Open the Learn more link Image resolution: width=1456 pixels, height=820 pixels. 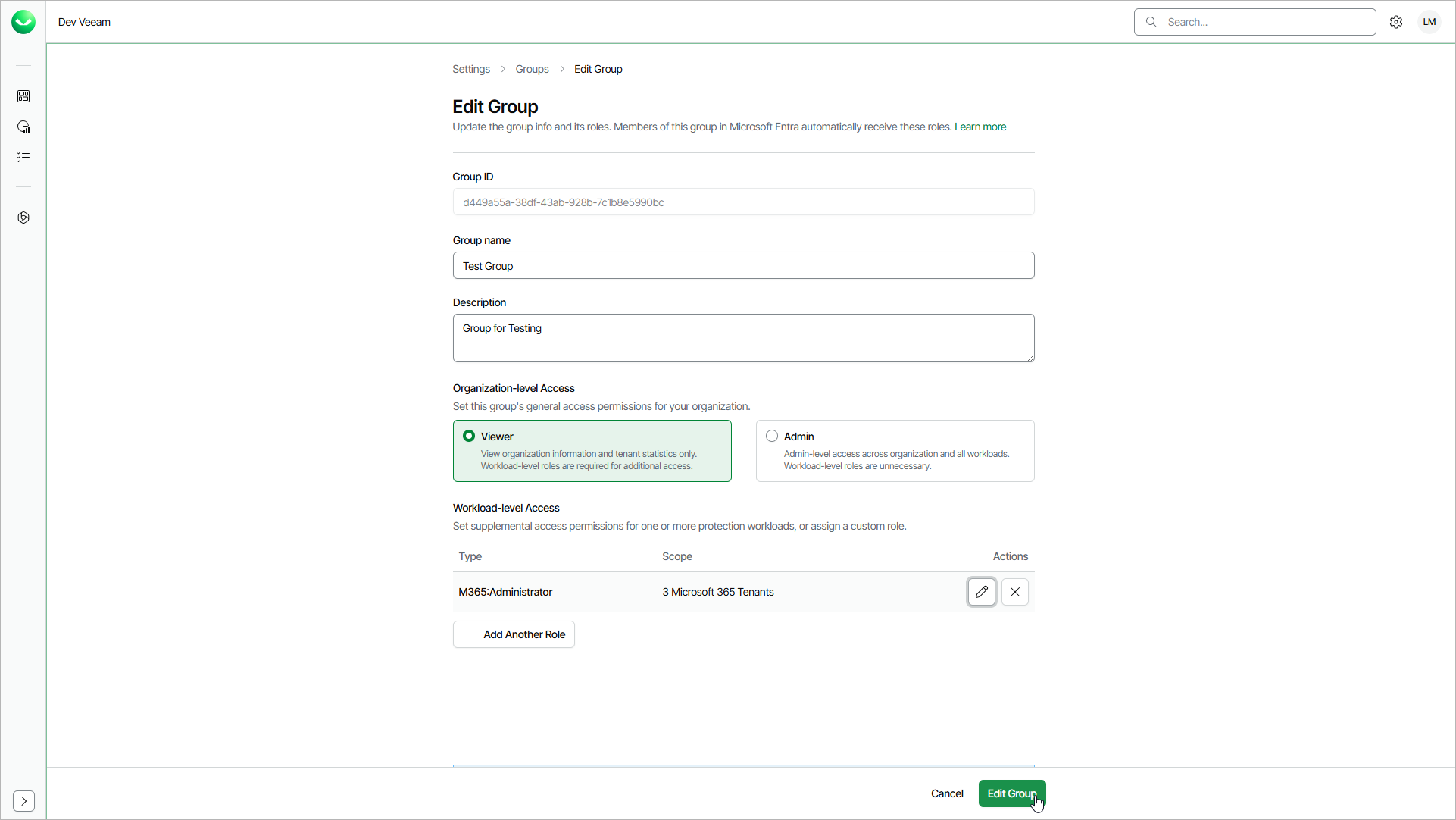980,127
